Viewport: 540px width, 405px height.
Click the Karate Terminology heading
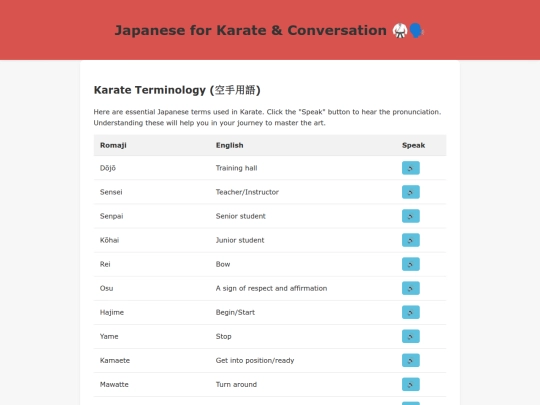177,90
